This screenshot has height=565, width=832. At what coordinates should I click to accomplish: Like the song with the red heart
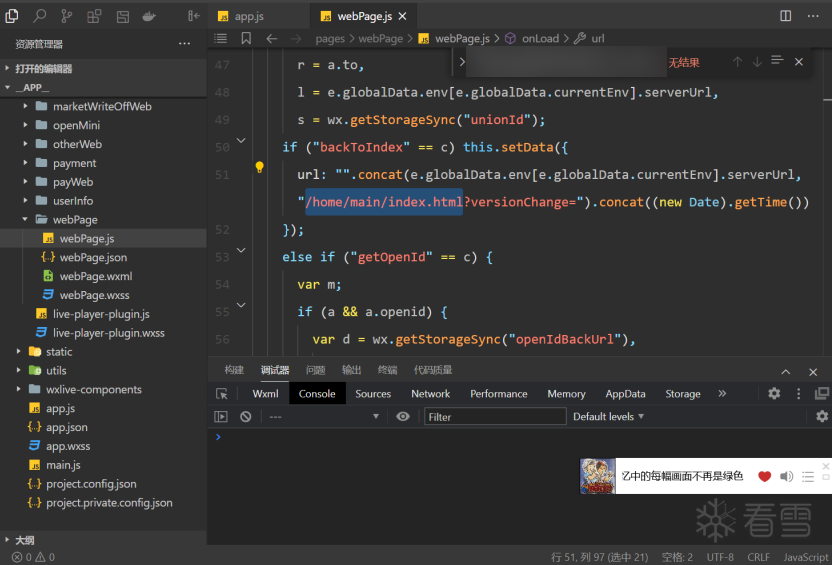765,476
